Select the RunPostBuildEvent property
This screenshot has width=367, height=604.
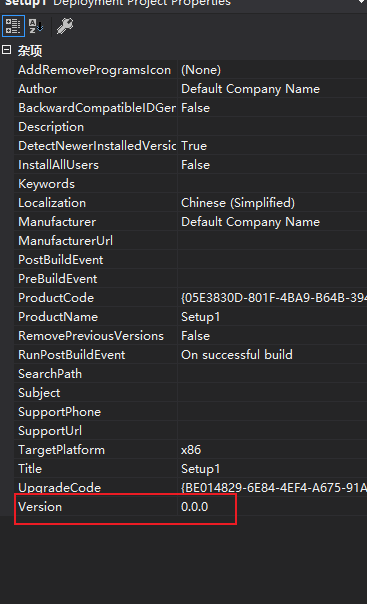click(x=72, y=354)
